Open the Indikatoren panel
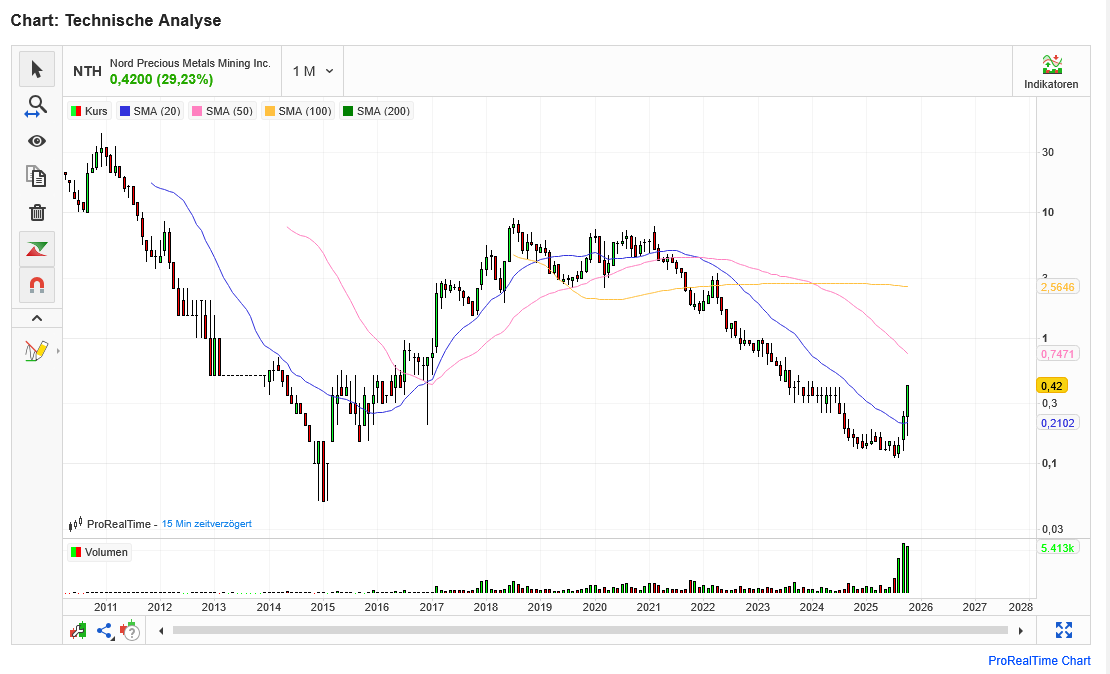1110x674 pixels. [x=1051, y=72]
